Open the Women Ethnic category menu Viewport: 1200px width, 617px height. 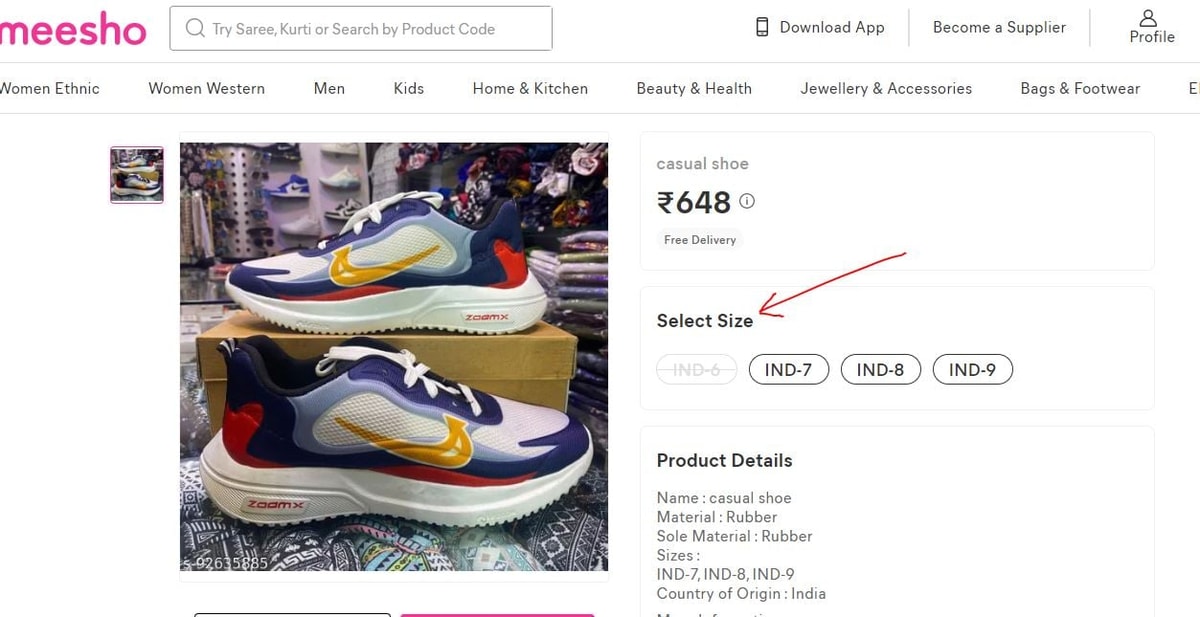pyautogui.click(x=50, y=88)
